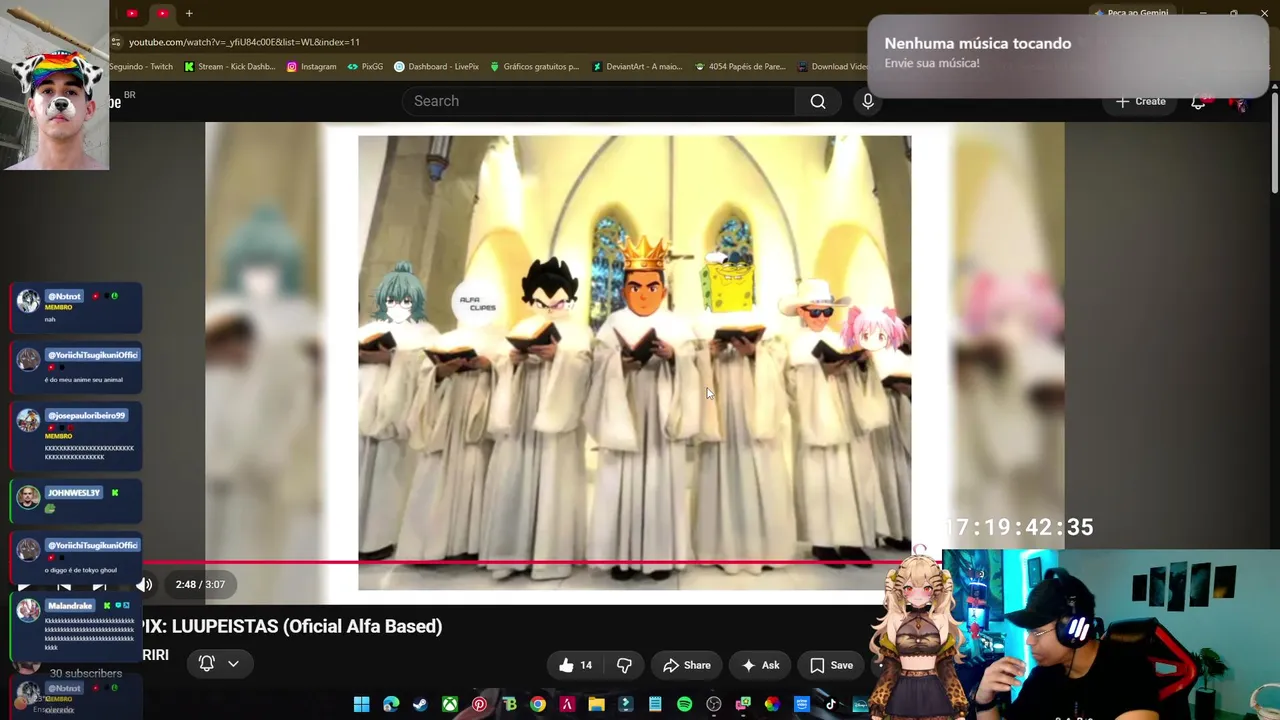Open Microsoft Edge from the taskbar
Image resolution: width=1280 pixels, height=720 pixels.
coord(391,704)
